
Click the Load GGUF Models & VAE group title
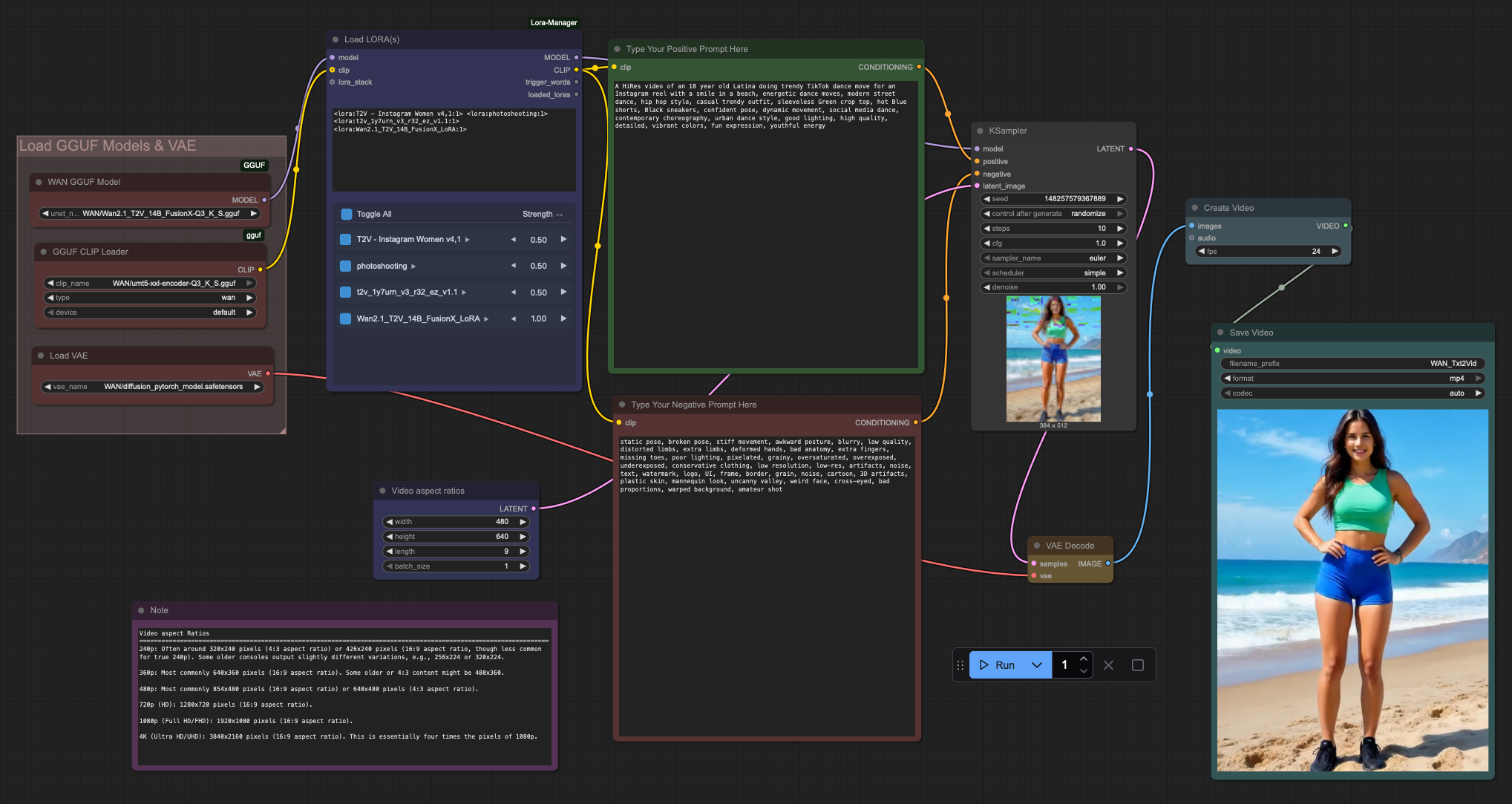(x=108, y=146)
